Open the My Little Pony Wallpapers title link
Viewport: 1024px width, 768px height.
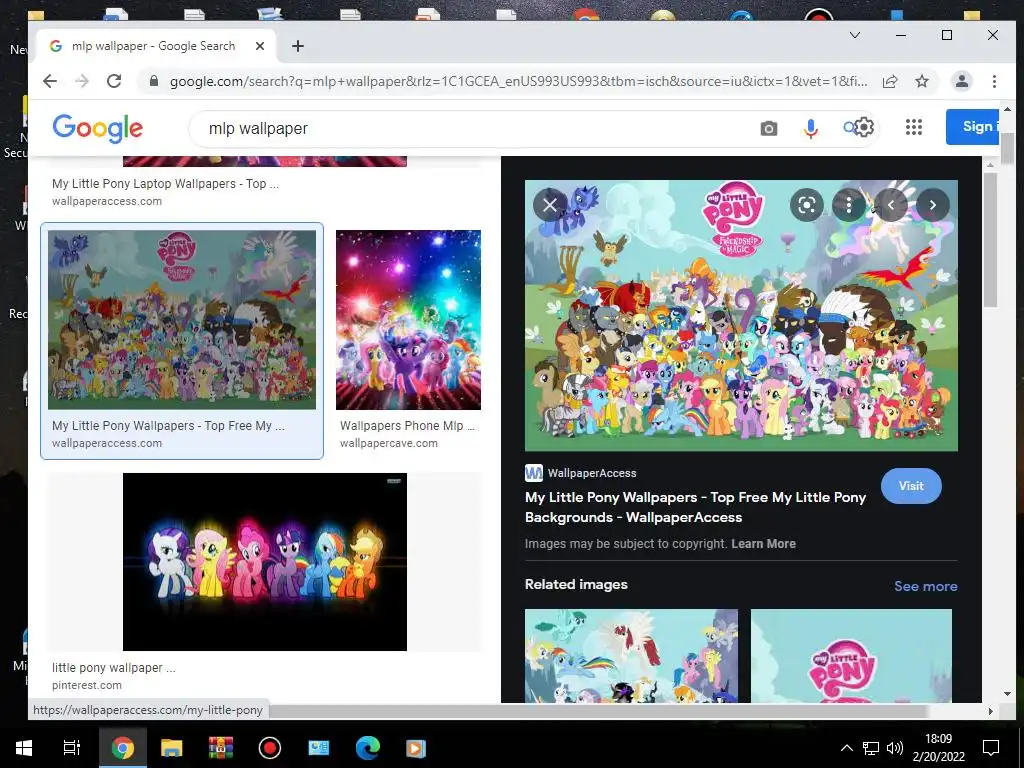click(695, 507)
